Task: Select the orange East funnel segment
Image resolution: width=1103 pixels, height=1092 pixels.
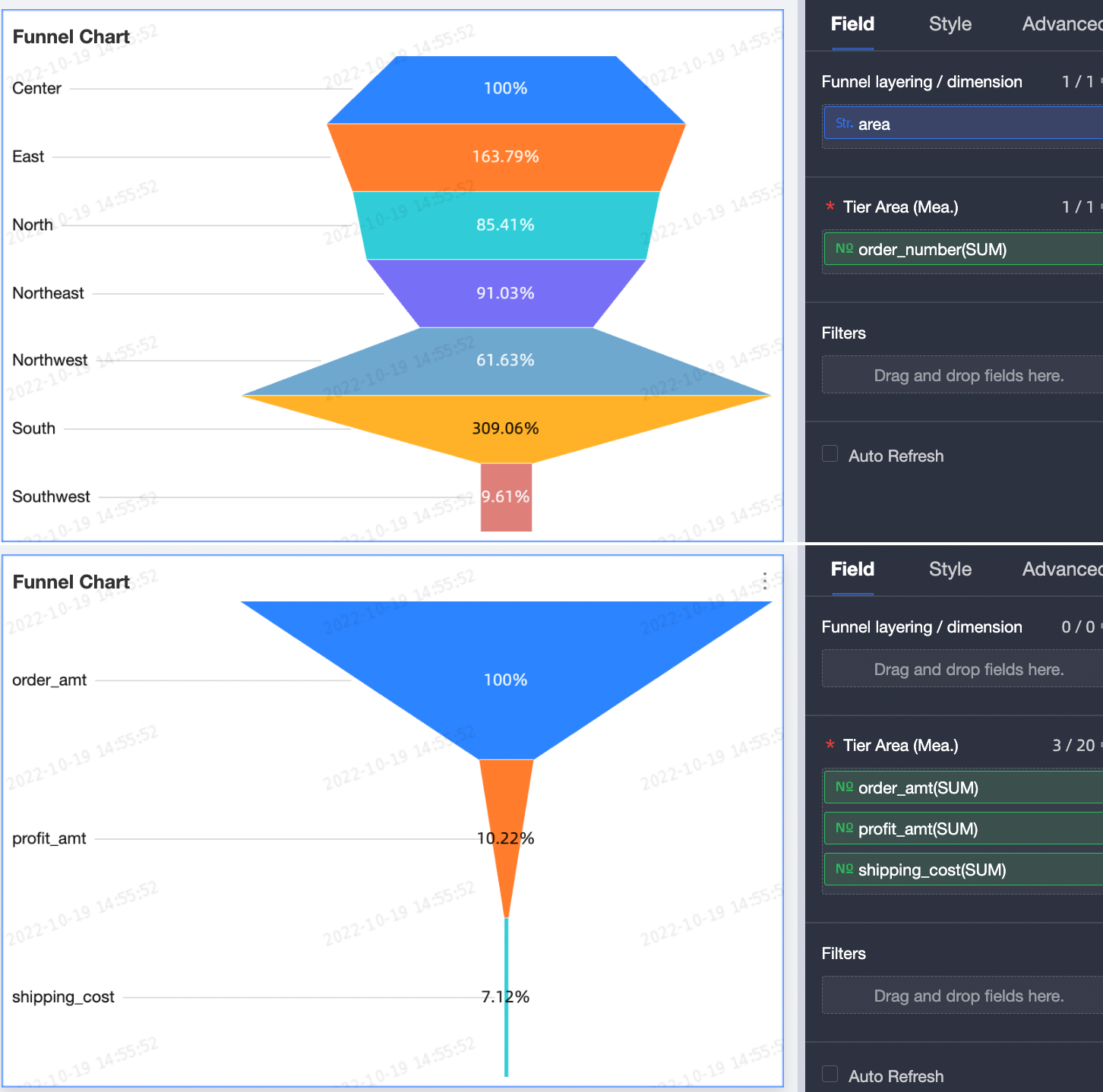Action: pyautogui.click(x=505, y=156)
